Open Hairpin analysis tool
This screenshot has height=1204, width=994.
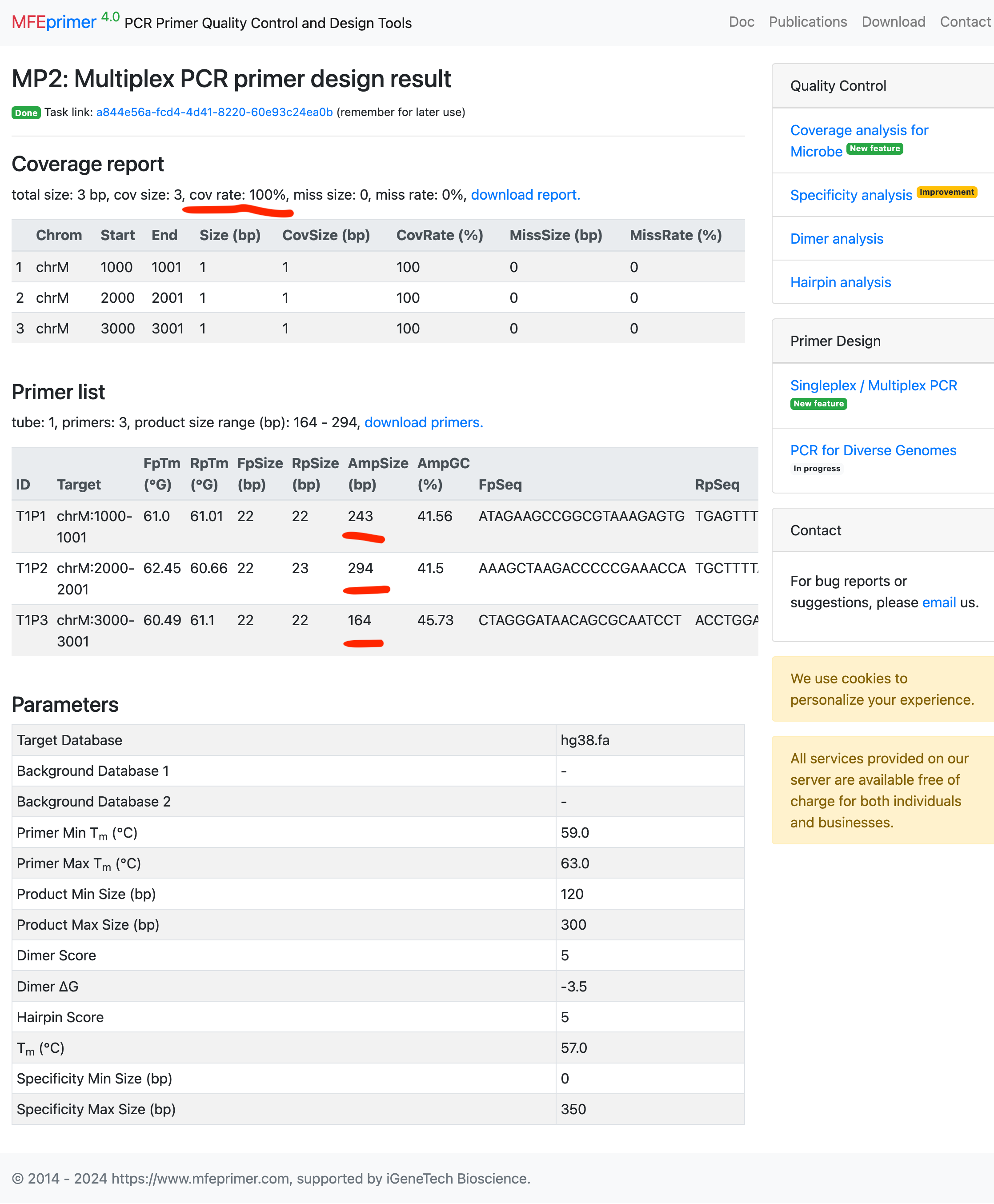[840, 282]
